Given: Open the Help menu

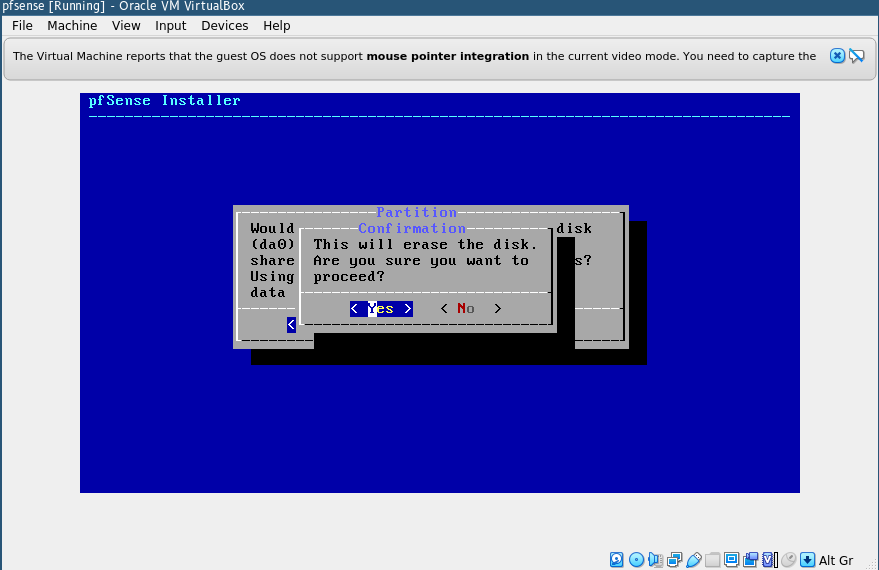Looking at the screenshot, I should [276, 26].
